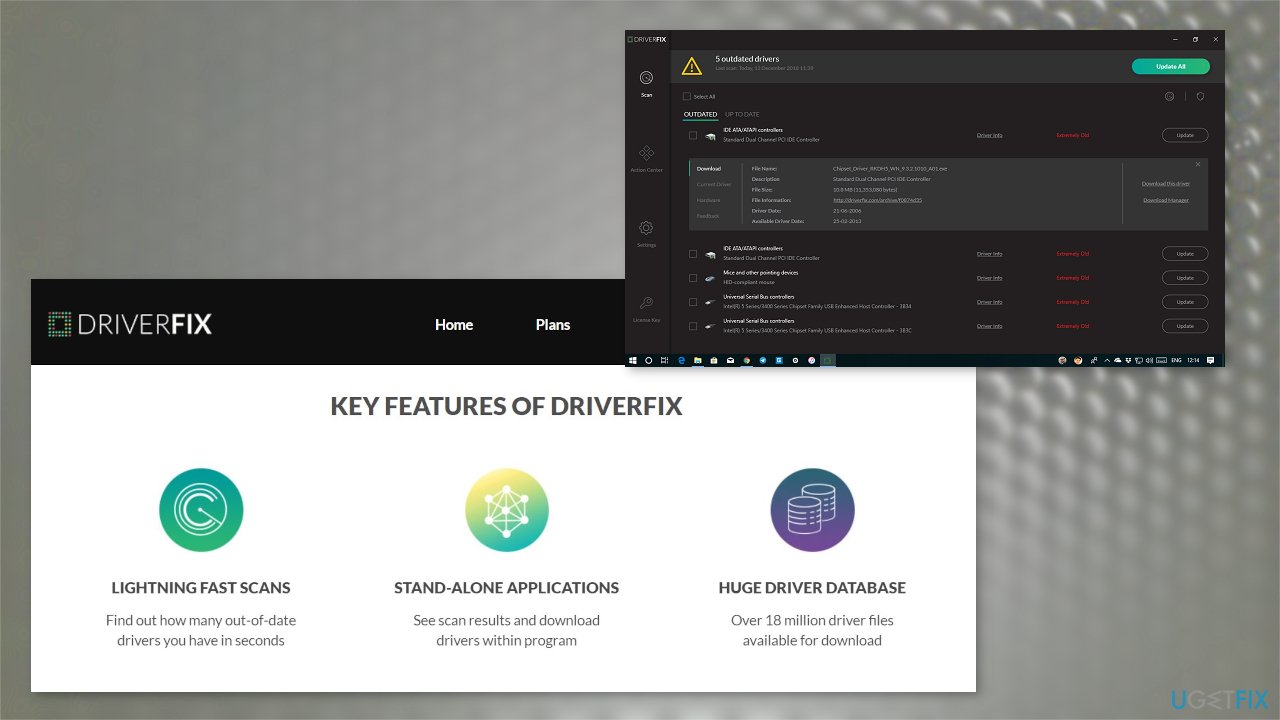Open the Download Manager link
The image size is (1280, 720).
pyautogui.click(x=1166, y=200)
